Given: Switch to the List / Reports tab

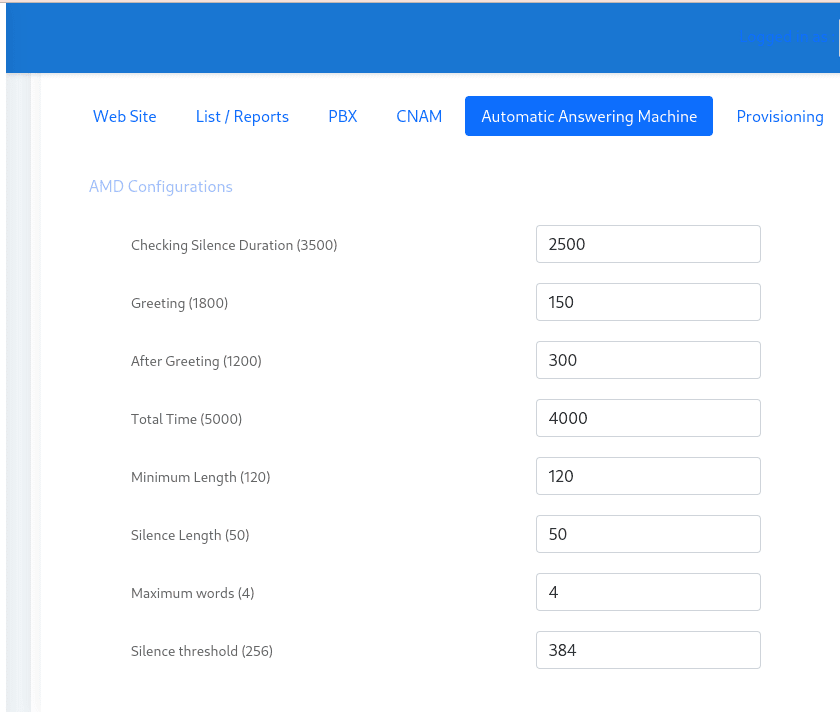Looking at the screenshot, I should click(242, 116).
